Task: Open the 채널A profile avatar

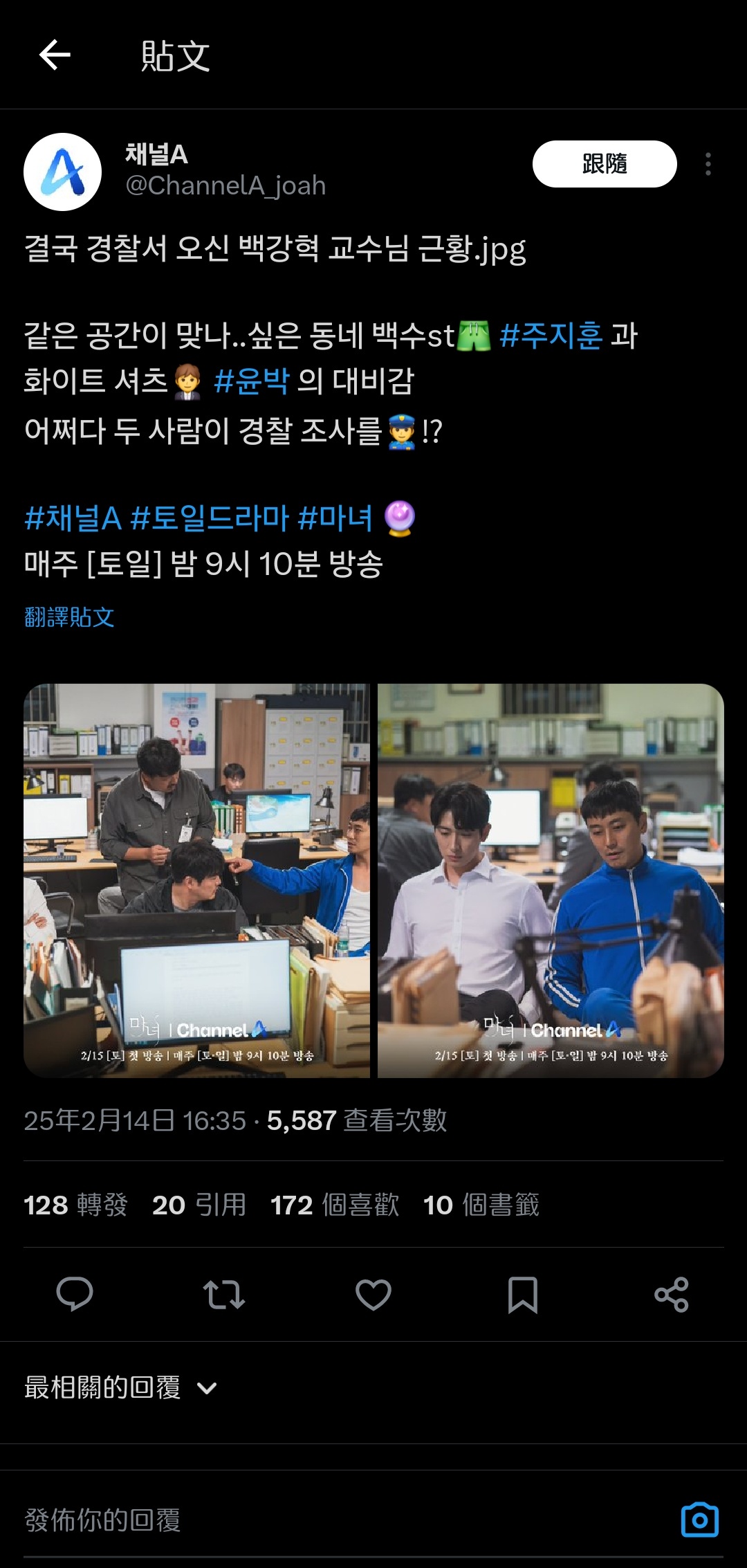Action: pos(63,172)
